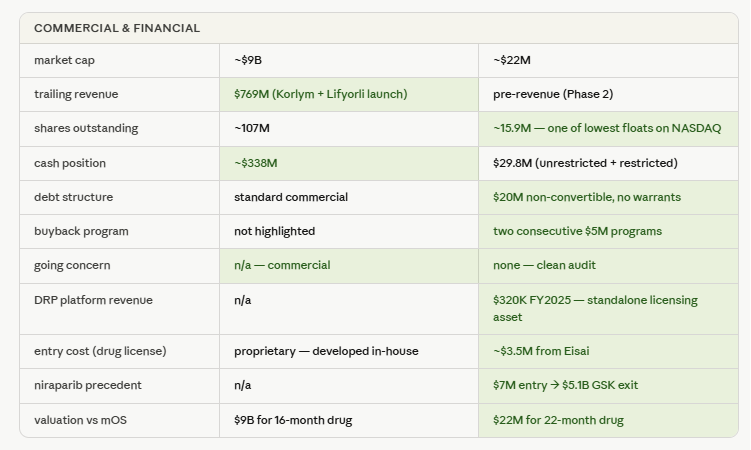Select the 'DRP platform revenue' row label
Screen dimensions: 751x450
(x=93, y=300)
